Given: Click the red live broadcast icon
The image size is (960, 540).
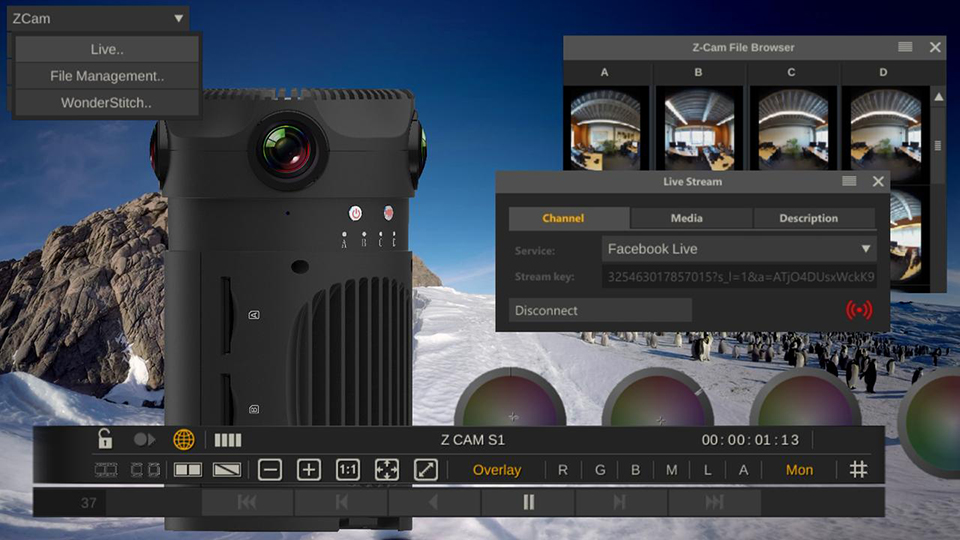Looking at the screenshot, I should (858, 310).
